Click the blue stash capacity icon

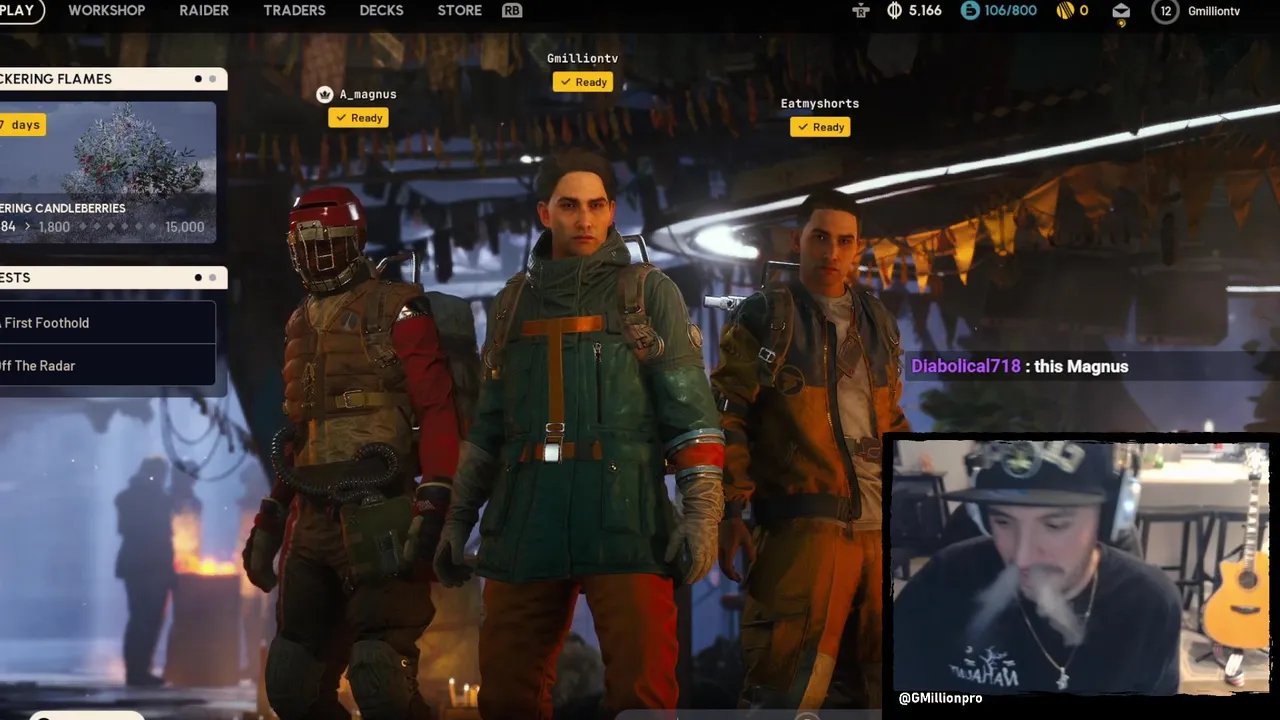[x=970, y=11]
